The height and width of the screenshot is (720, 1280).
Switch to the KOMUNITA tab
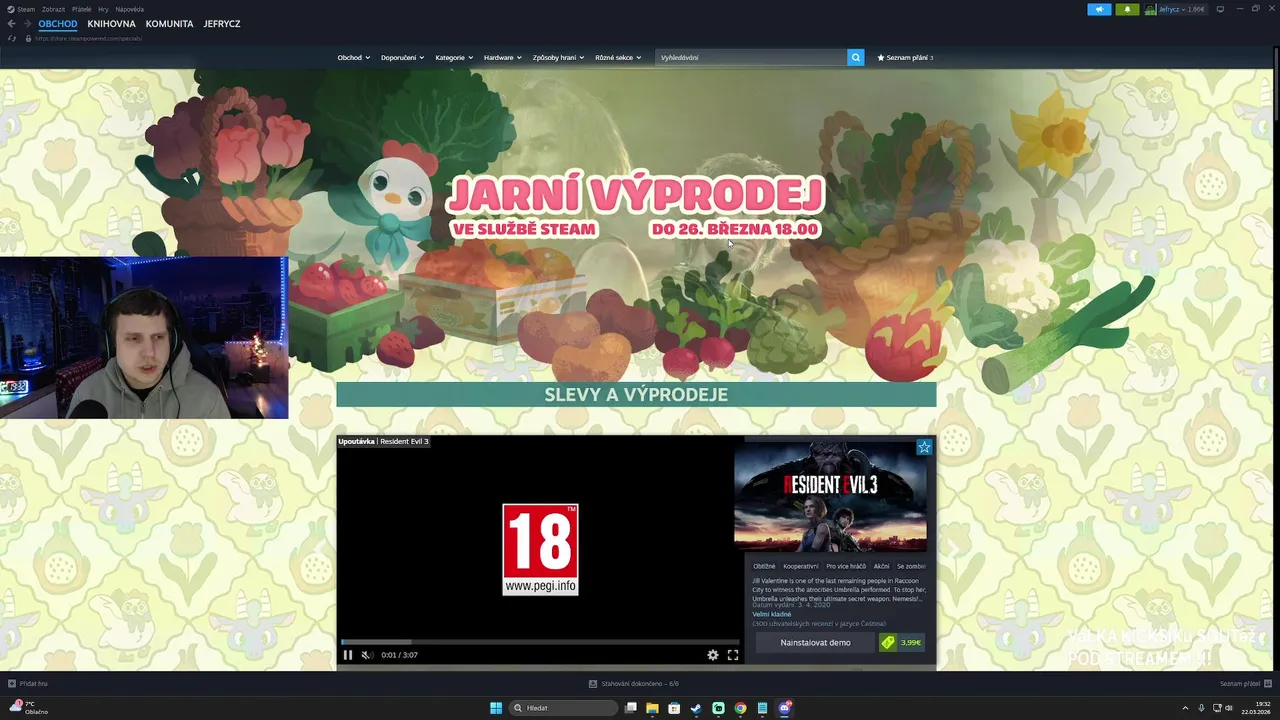(169, 24)
